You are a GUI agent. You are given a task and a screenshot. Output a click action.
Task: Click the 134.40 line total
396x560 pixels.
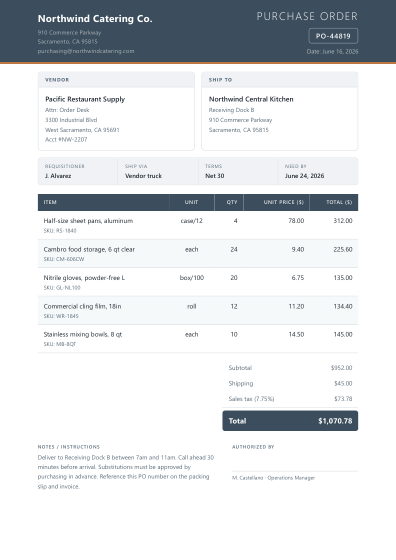(x=343, y=306)
